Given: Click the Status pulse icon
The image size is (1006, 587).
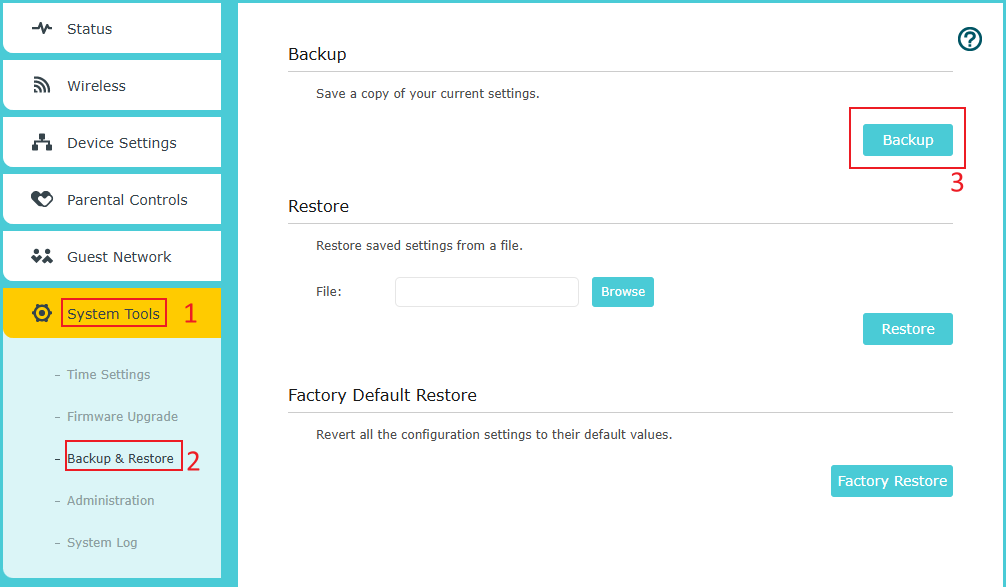Looking at the screenshot, I should [x=42, y=29].
